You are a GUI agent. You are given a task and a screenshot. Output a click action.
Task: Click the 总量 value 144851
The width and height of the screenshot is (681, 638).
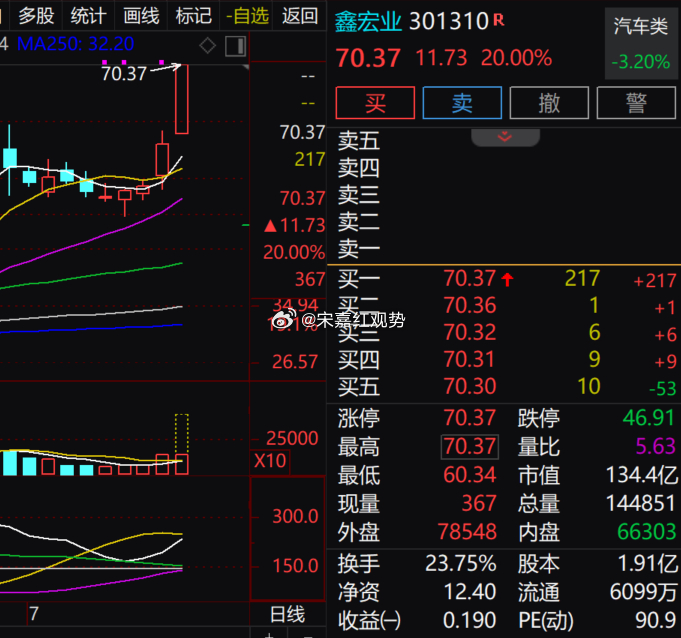(641, 504)
